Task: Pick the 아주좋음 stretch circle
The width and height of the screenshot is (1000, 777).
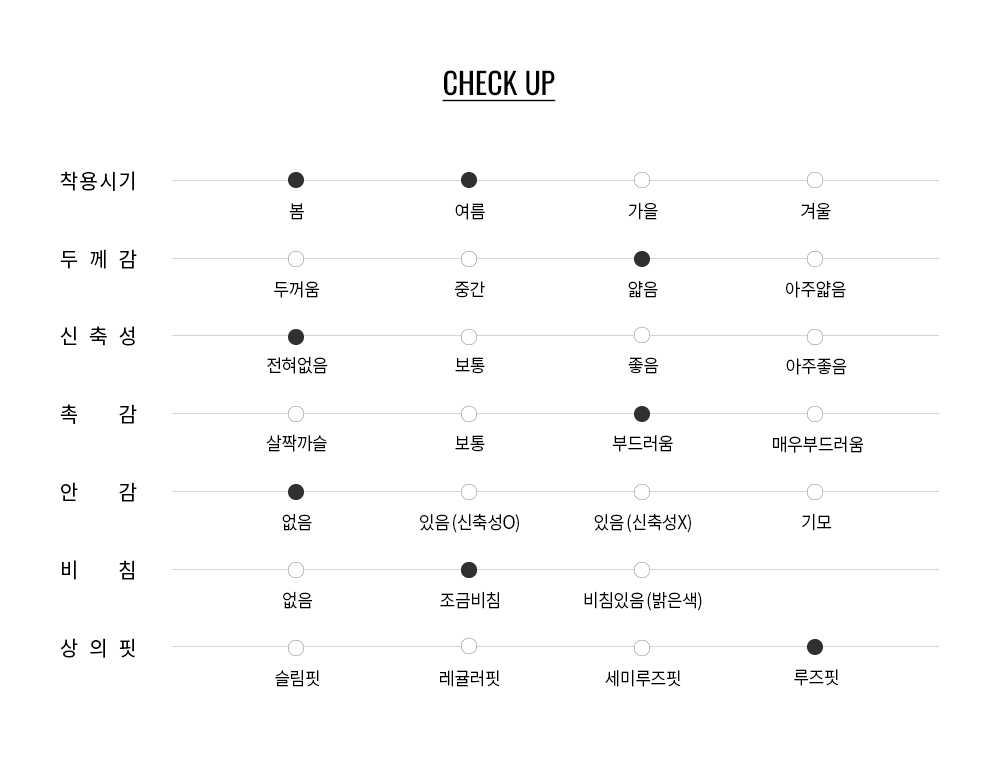Action: [x=815, y=337]
